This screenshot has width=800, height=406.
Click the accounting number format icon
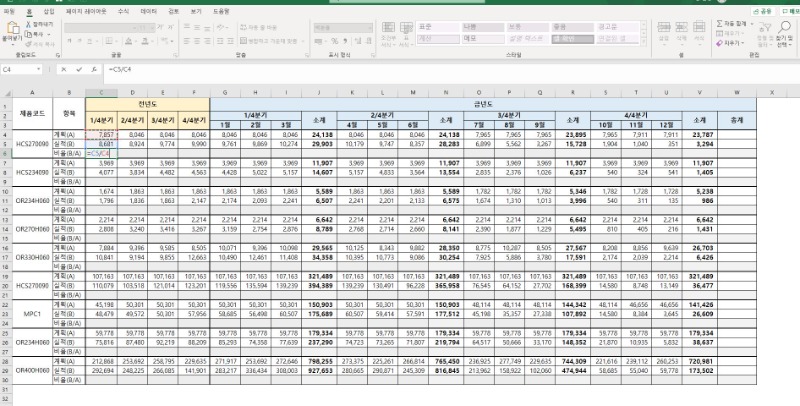(x=318, y=41)
